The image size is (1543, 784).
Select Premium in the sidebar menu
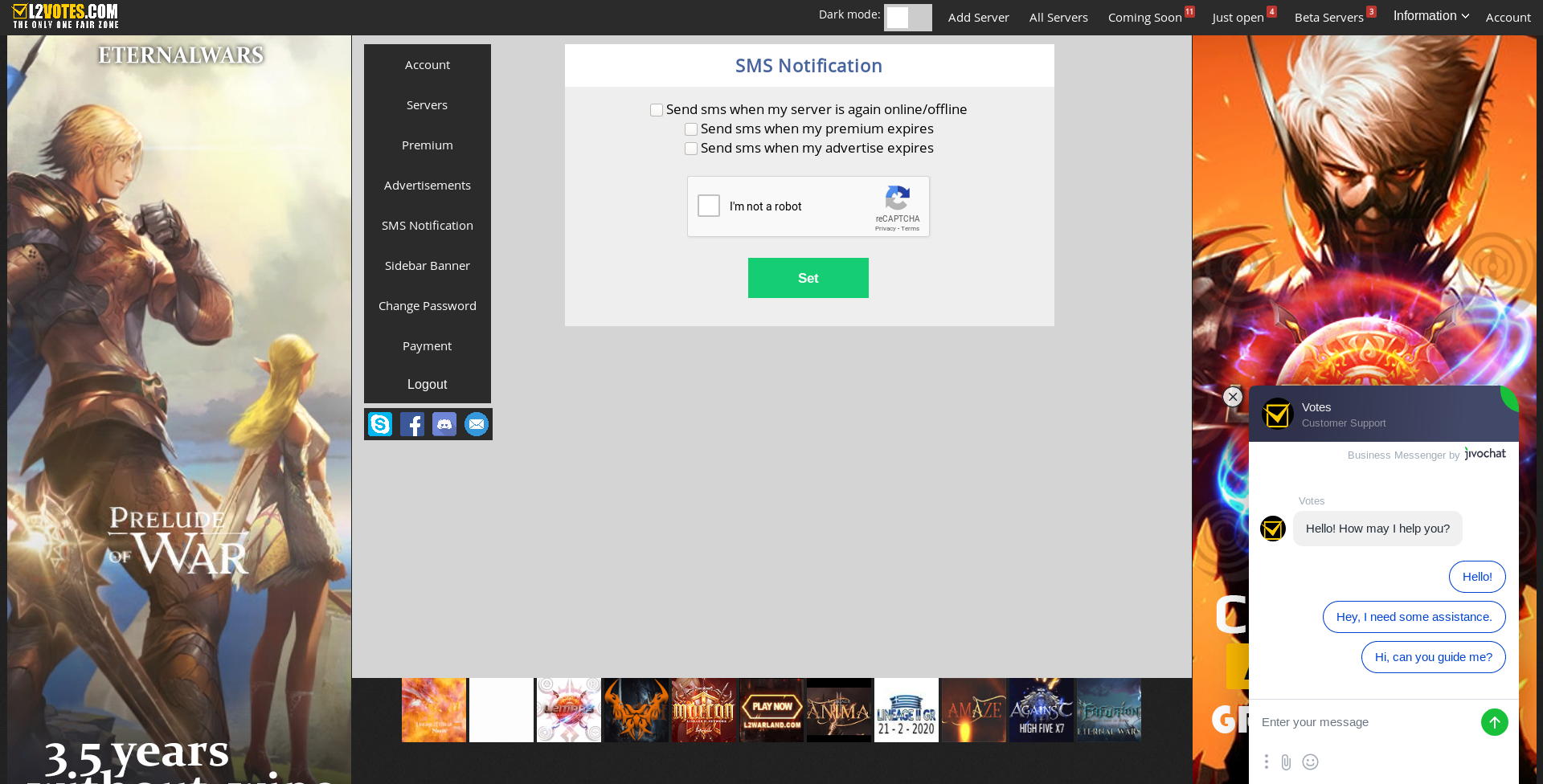point(428,145)
